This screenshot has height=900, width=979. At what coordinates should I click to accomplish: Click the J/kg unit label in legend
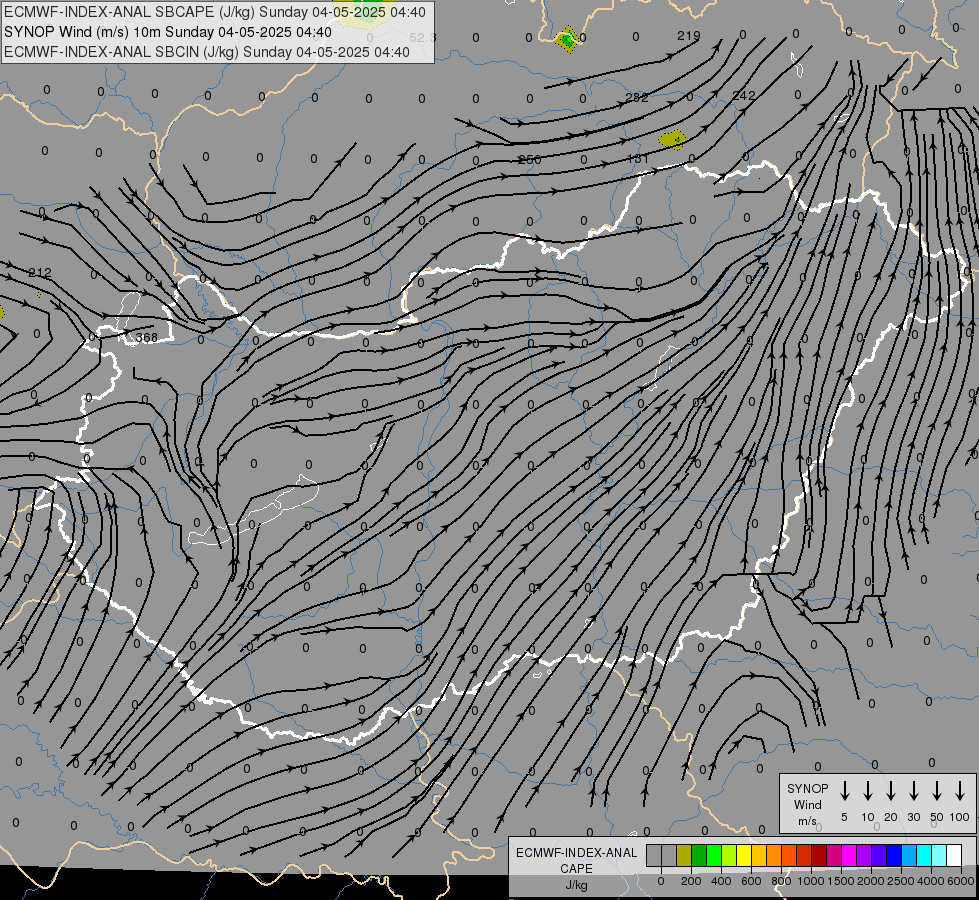click(x=576, y=885)
